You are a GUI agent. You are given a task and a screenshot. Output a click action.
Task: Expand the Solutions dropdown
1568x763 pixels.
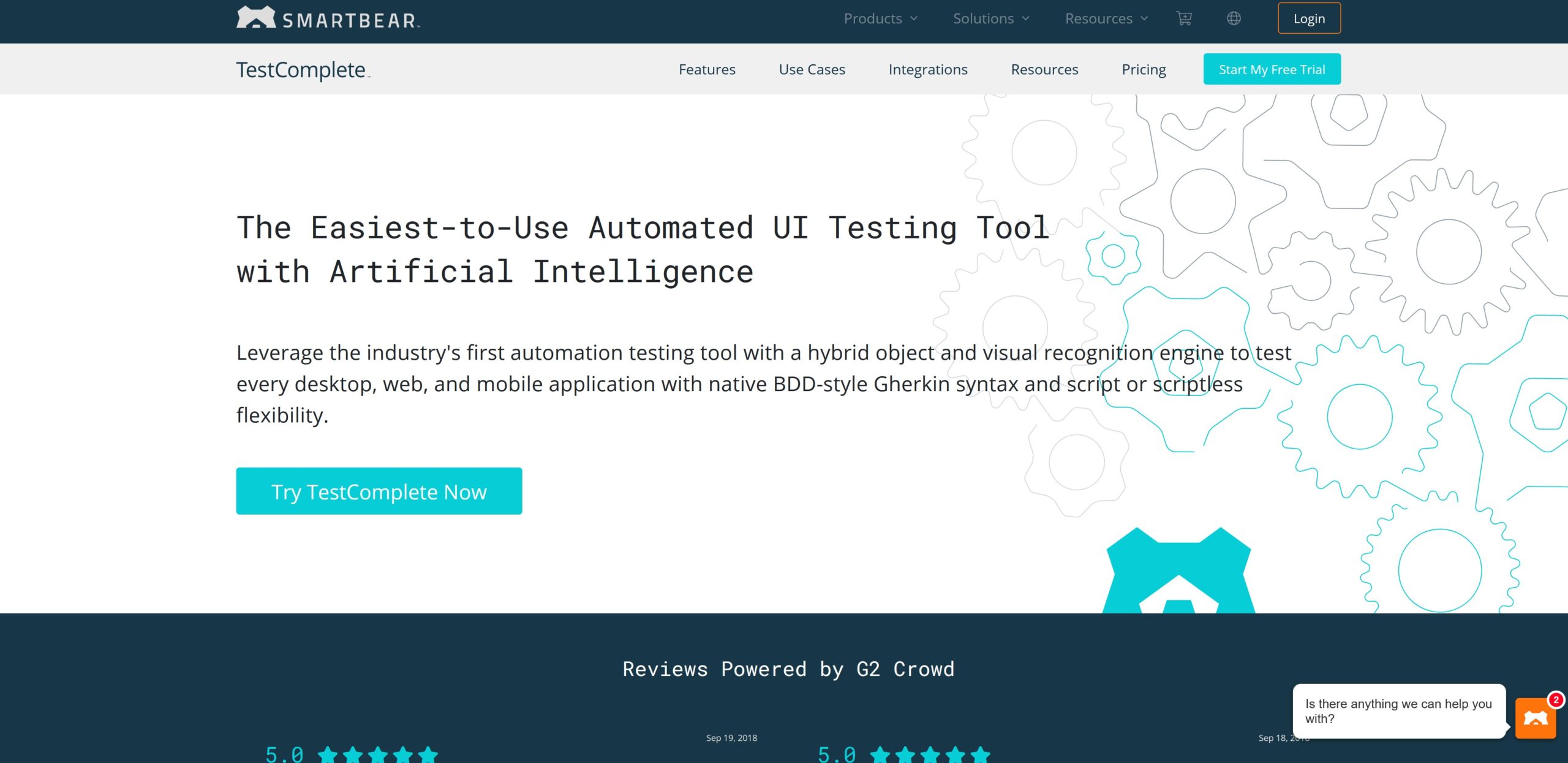[x=991, y=19]
